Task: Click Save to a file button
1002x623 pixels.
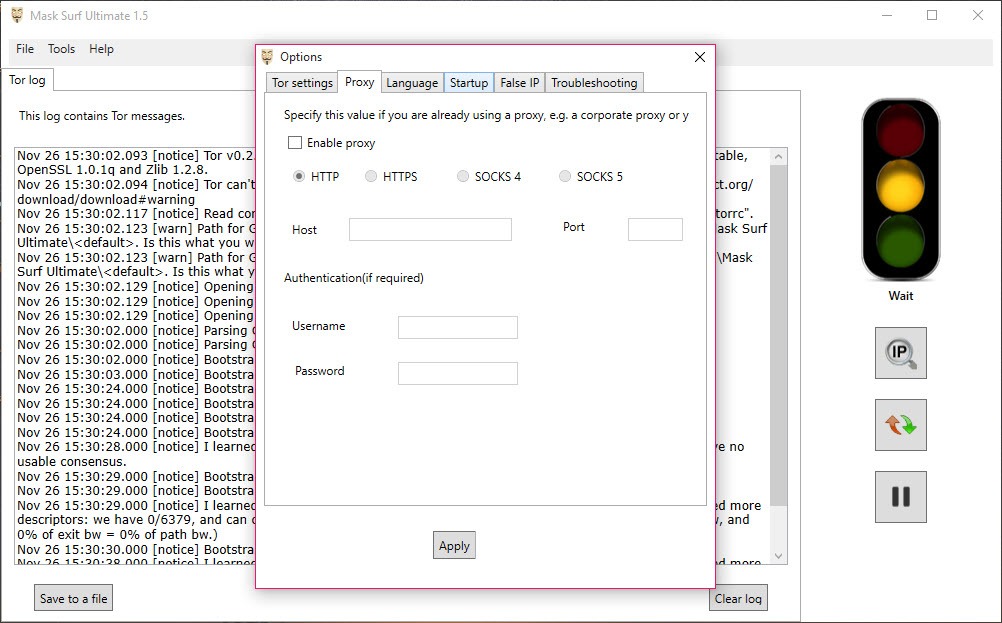Action: (x=73, y=599)
